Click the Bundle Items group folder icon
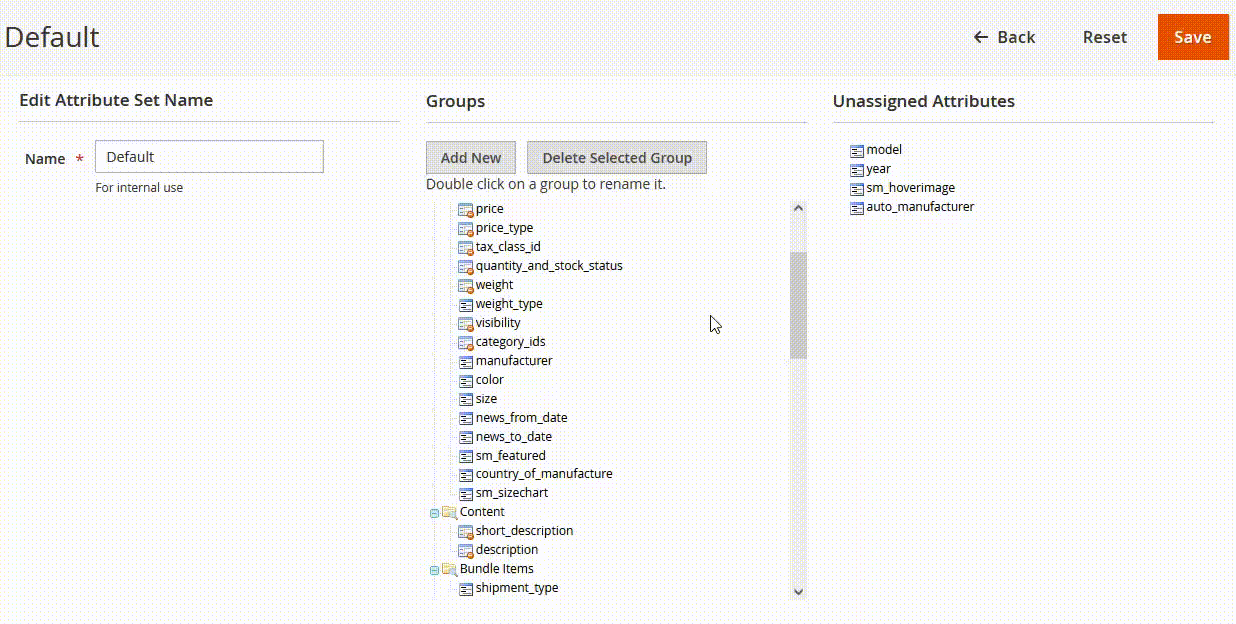This screenshot has width=1236, height=624. [449, 569]
